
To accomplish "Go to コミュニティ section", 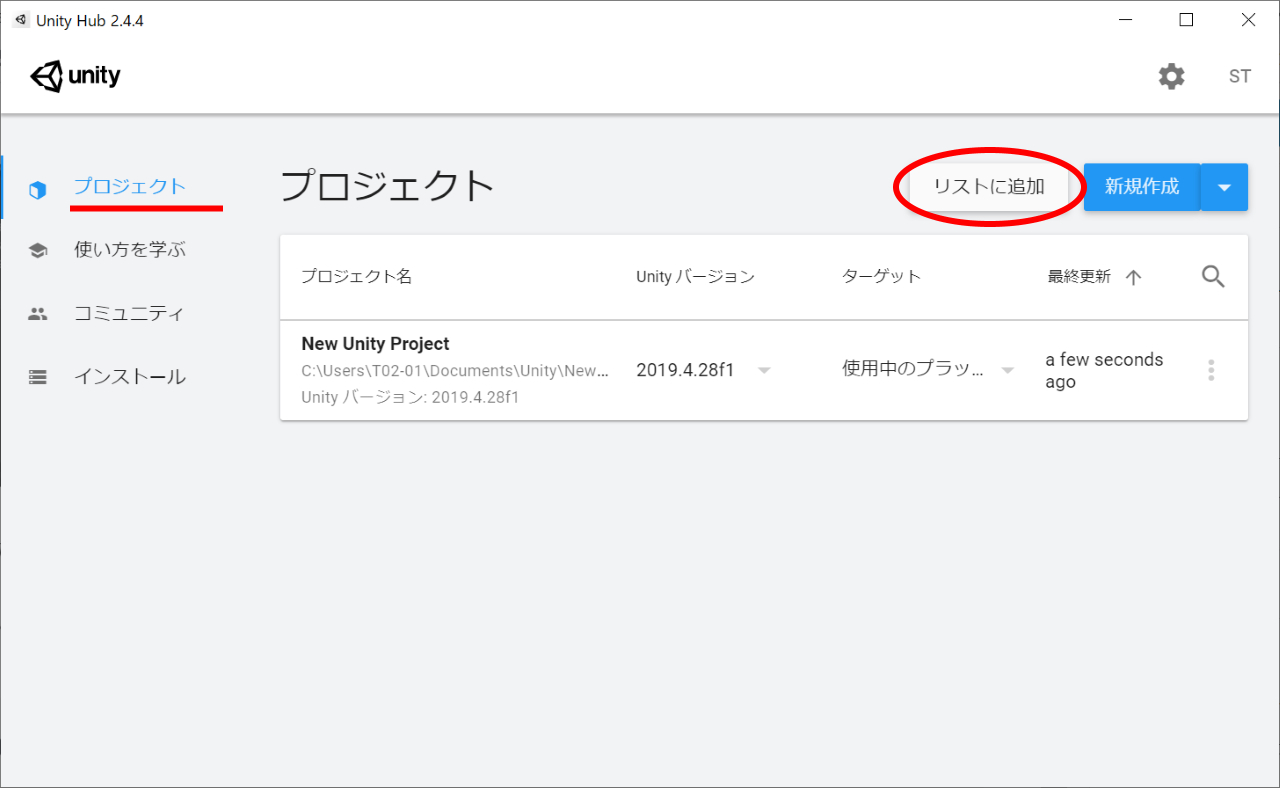I will (129, 313).
